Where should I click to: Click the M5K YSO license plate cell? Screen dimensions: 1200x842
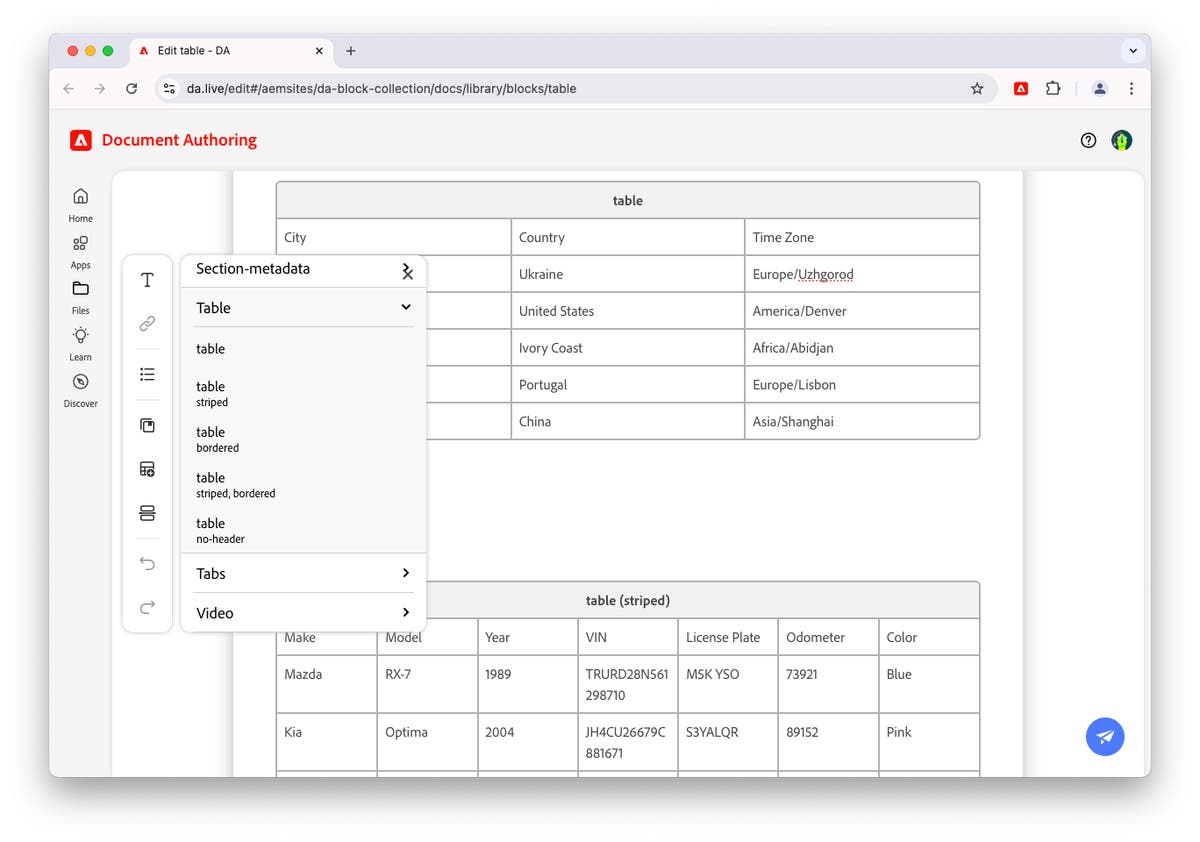point(729,684)
